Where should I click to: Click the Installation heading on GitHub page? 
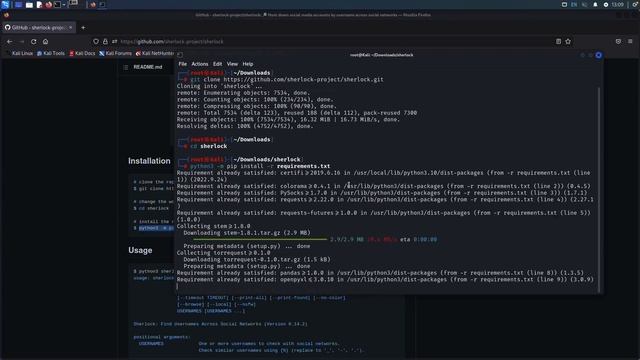pos(149,161)
